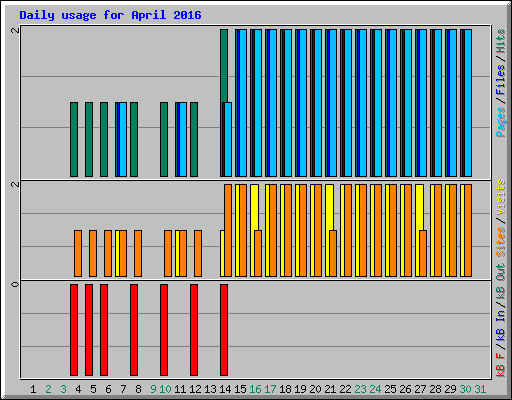Image resolution: width=512 pixels, height=400 pixels.
Task: Select day label 12 on the x-axis
Action: (195, 389)
